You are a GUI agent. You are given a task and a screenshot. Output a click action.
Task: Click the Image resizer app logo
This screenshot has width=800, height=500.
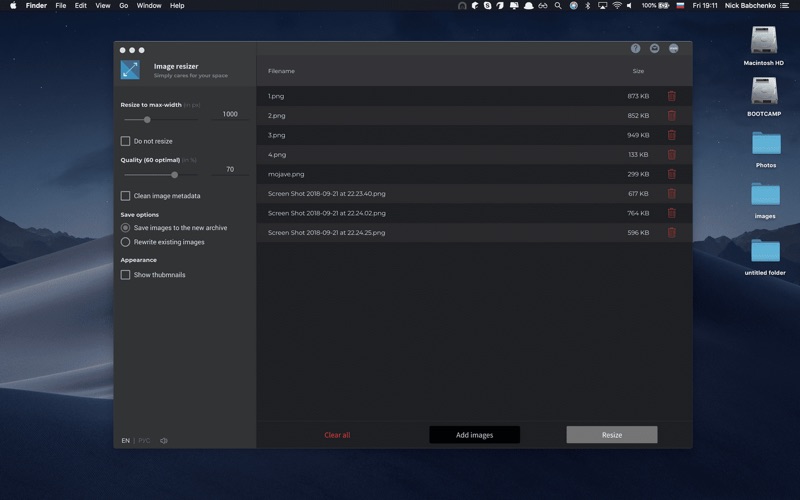click(130, 70)
